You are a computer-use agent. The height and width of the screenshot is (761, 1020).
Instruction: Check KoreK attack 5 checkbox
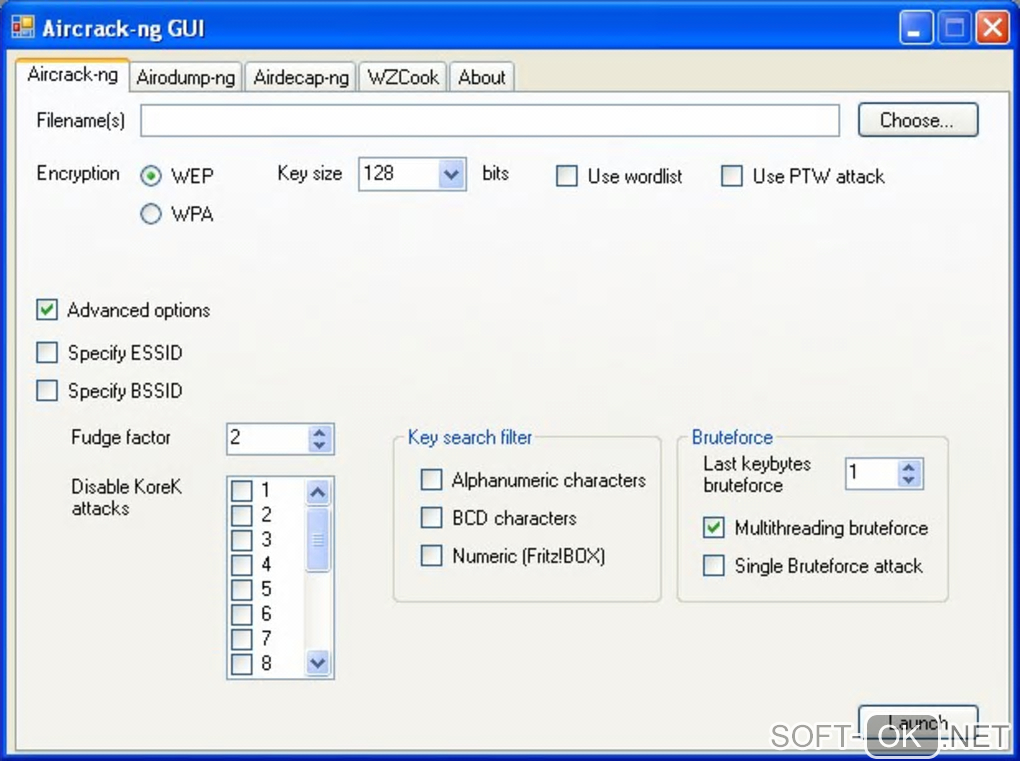click(x=242, y=589)
